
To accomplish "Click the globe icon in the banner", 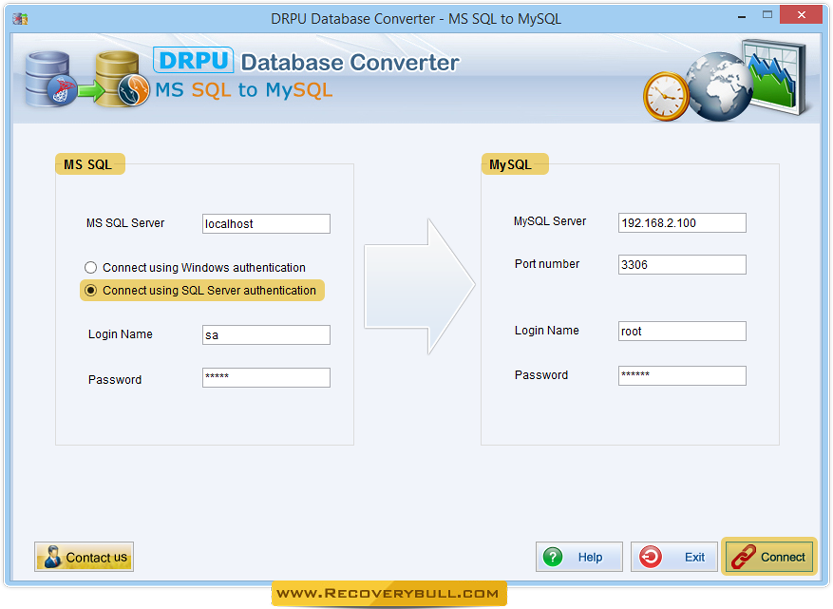I will click(718, 86).
